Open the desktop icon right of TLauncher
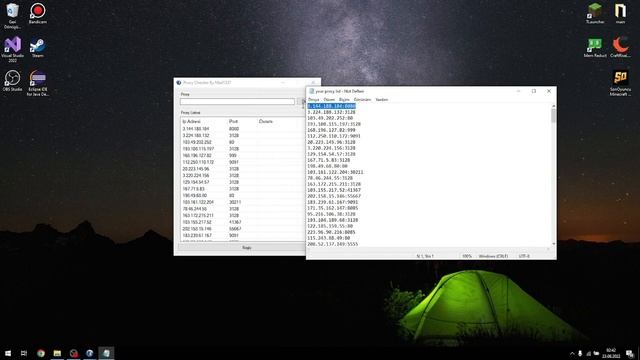 620,13
